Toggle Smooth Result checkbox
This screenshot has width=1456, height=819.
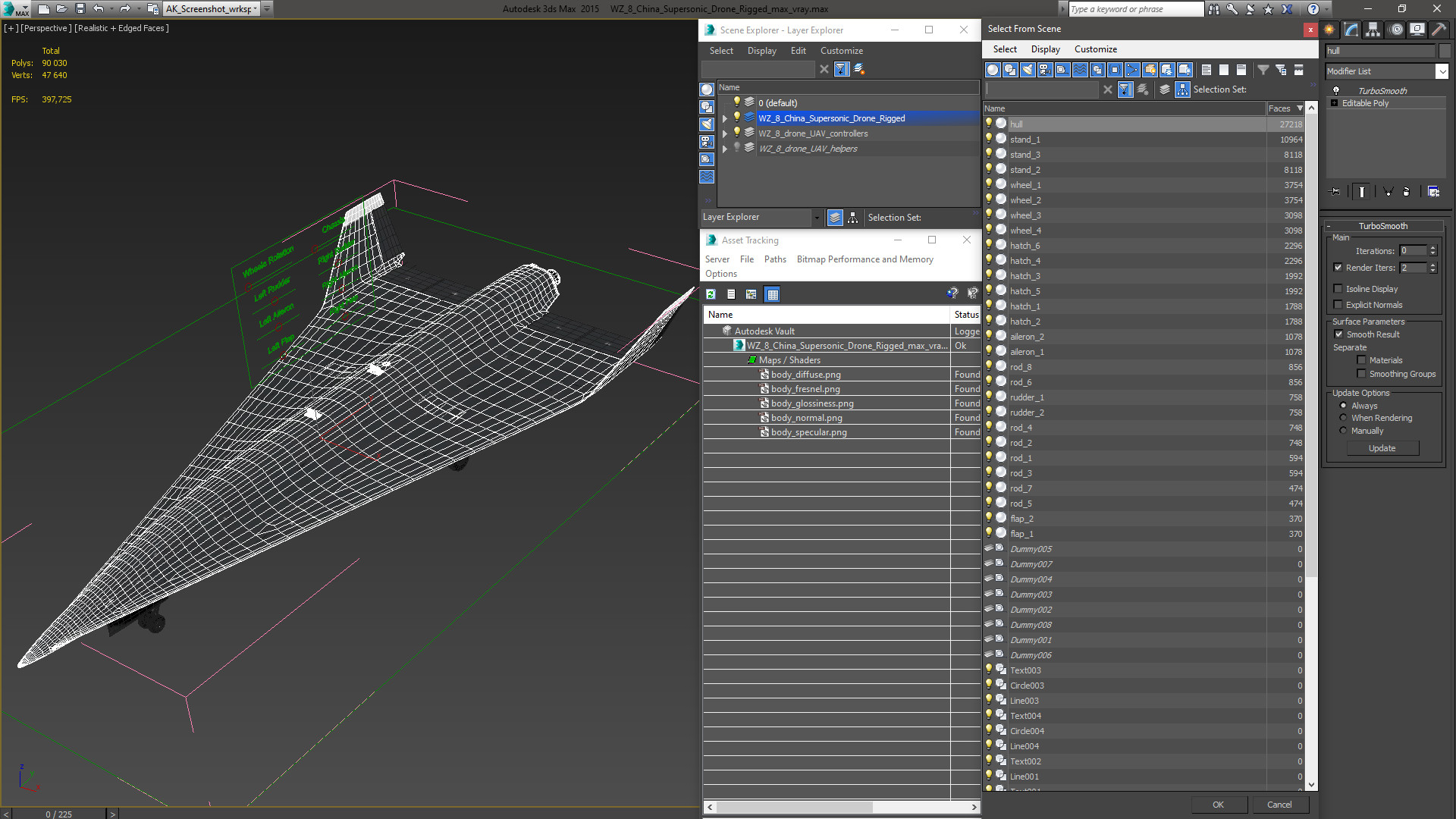(x=1338, y=334)
